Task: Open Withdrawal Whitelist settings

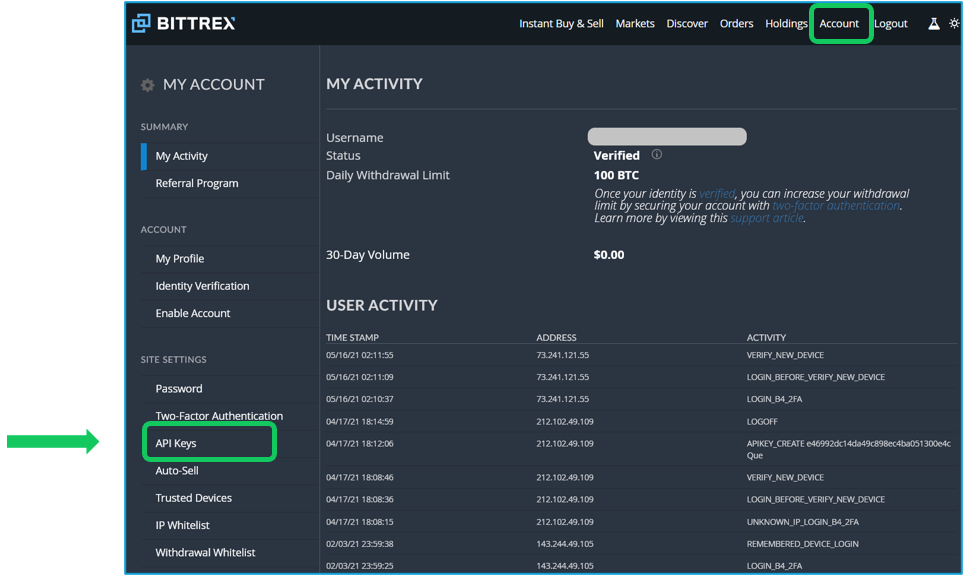Action: [x=205, y=552]
